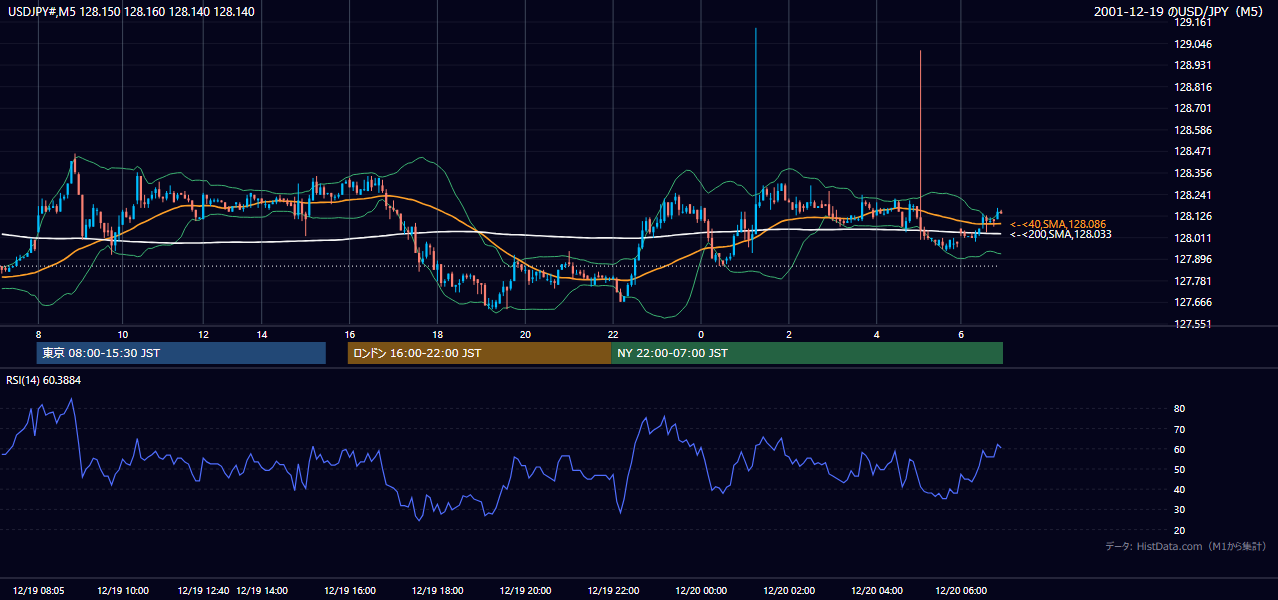Click the RSI axis level 40
This screenshot has height=600, width=1278.
point(1179,489)
